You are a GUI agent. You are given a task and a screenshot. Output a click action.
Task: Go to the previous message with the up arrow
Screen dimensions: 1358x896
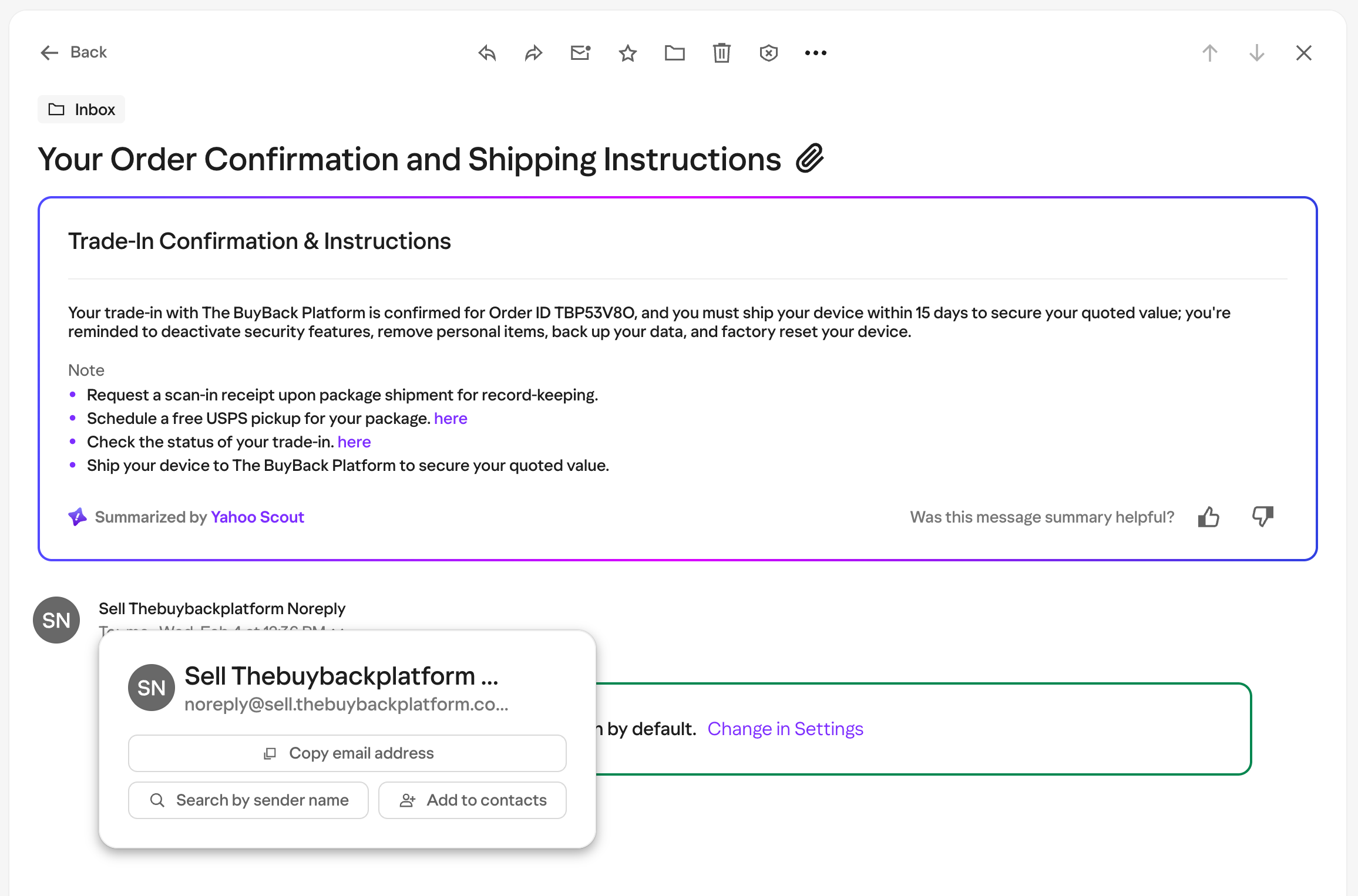click(1210, 53)
